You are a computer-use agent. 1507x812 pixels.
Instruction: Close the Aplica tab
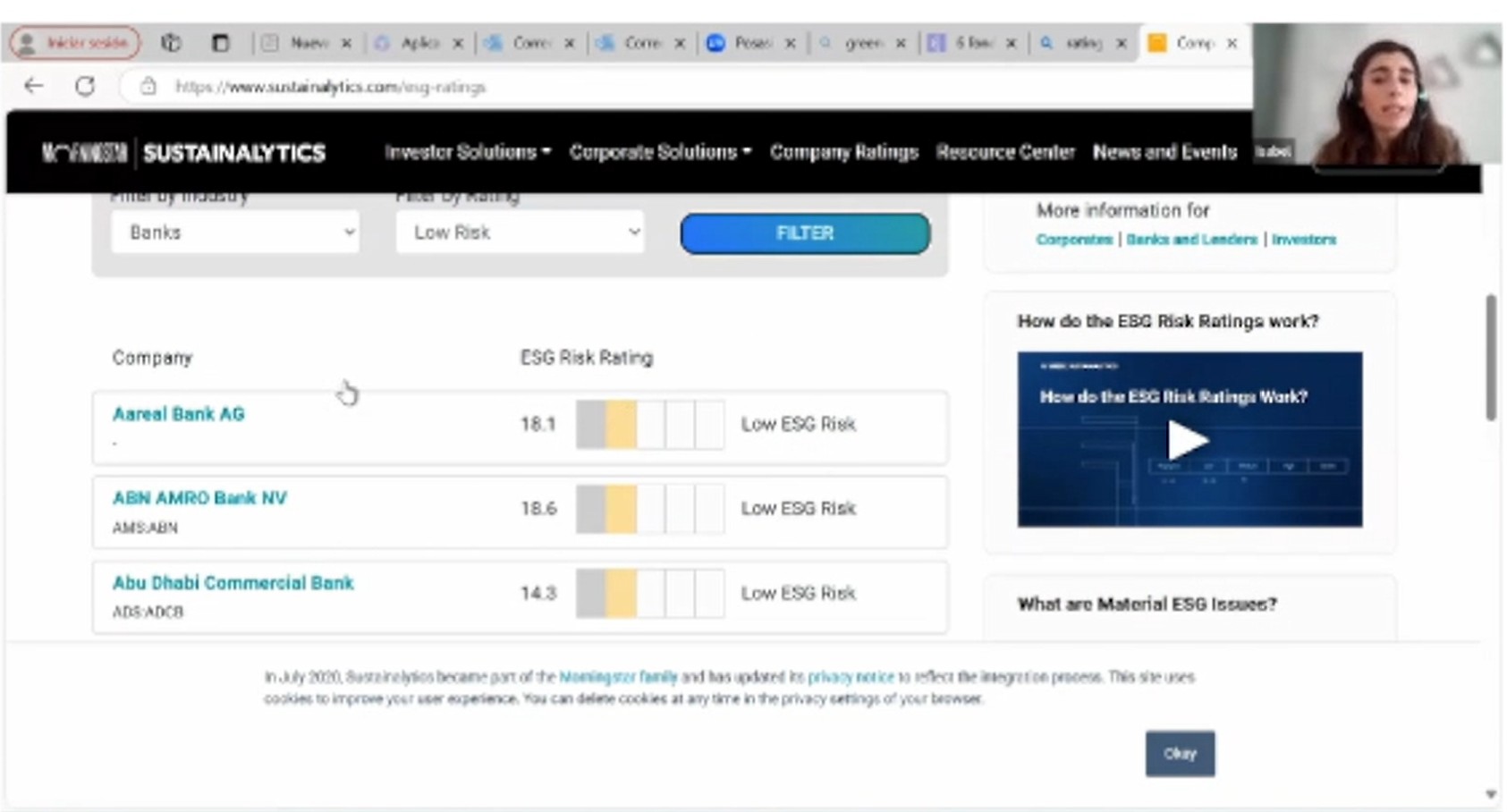coord(458,43)
